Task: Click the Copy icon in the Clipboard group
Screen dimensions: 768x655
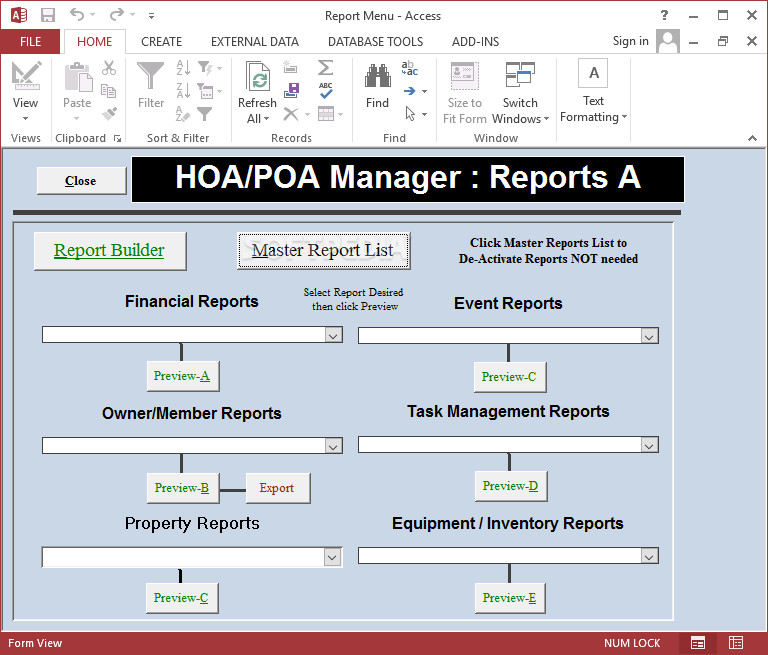Action: tap(108, 91)
